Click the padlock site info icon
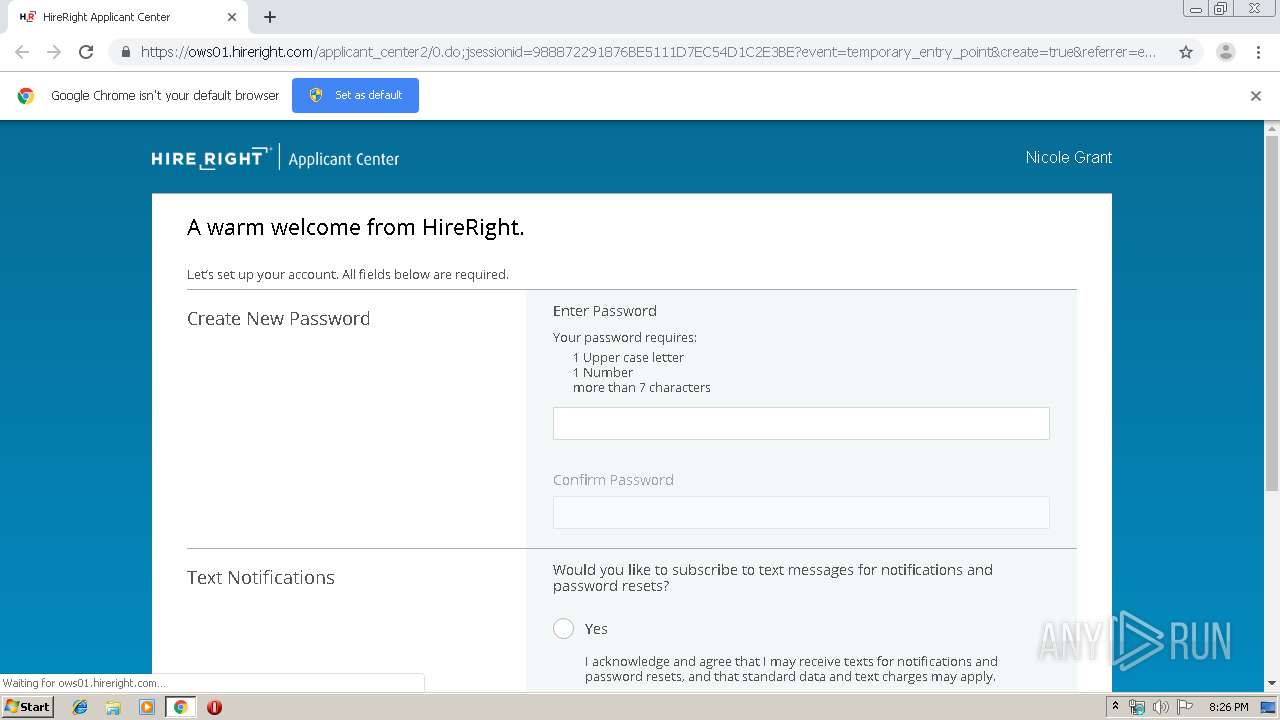The image size is (1280, 720). coord(125,52)
